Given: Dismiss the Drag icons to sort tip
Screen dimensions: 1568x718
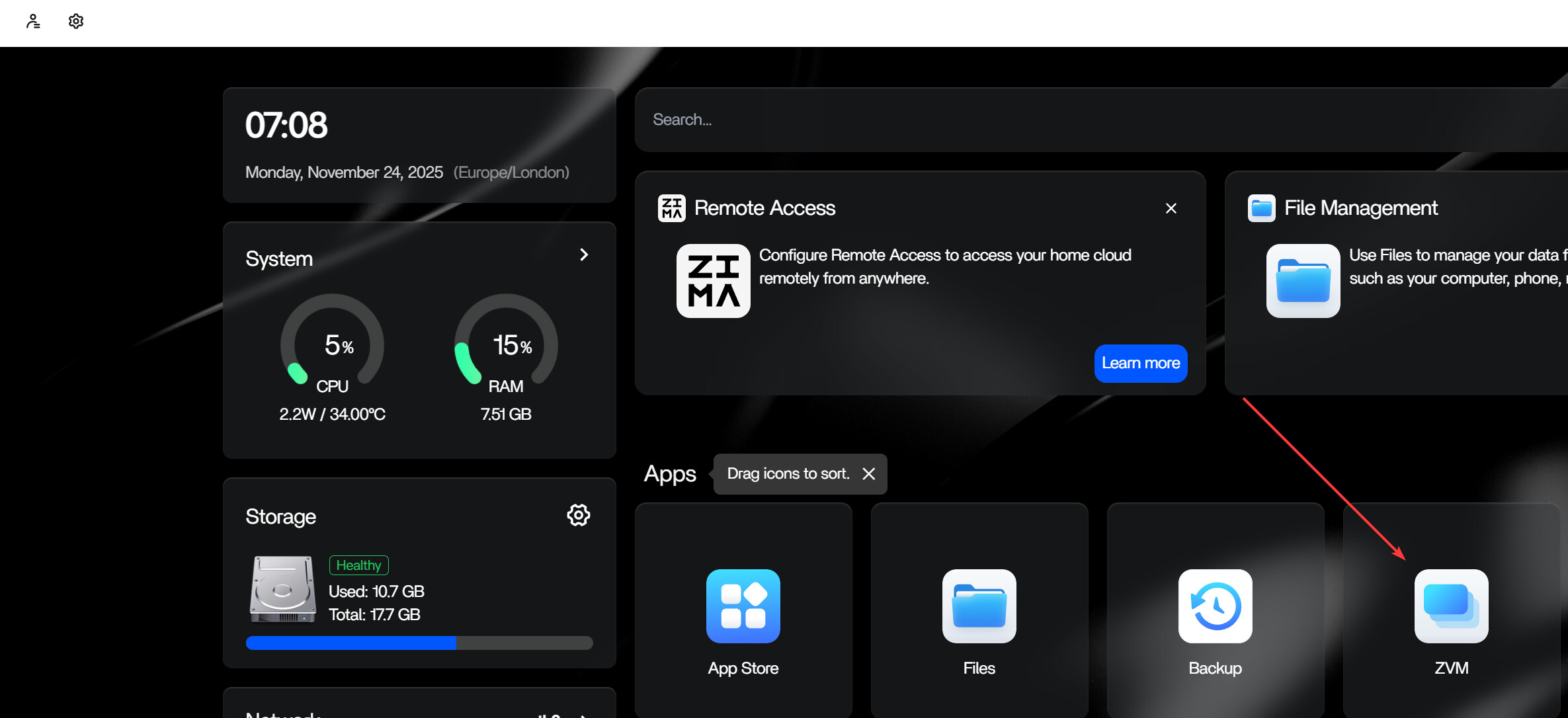Looking at the screenshot, I should [869, 473].
